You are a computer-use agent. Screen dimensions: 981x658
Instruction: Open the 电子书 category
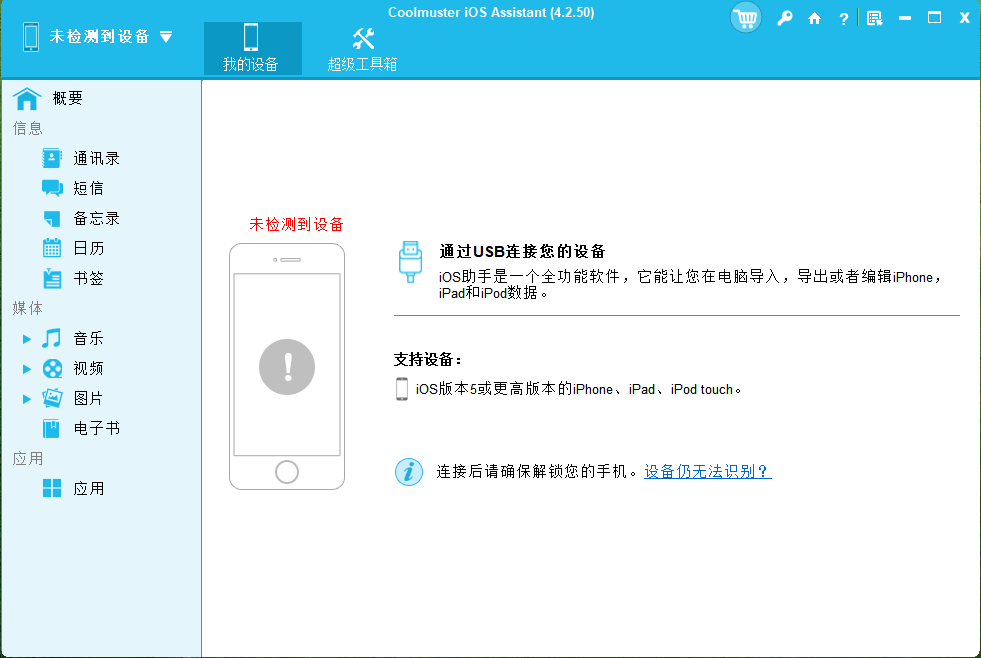96,428
